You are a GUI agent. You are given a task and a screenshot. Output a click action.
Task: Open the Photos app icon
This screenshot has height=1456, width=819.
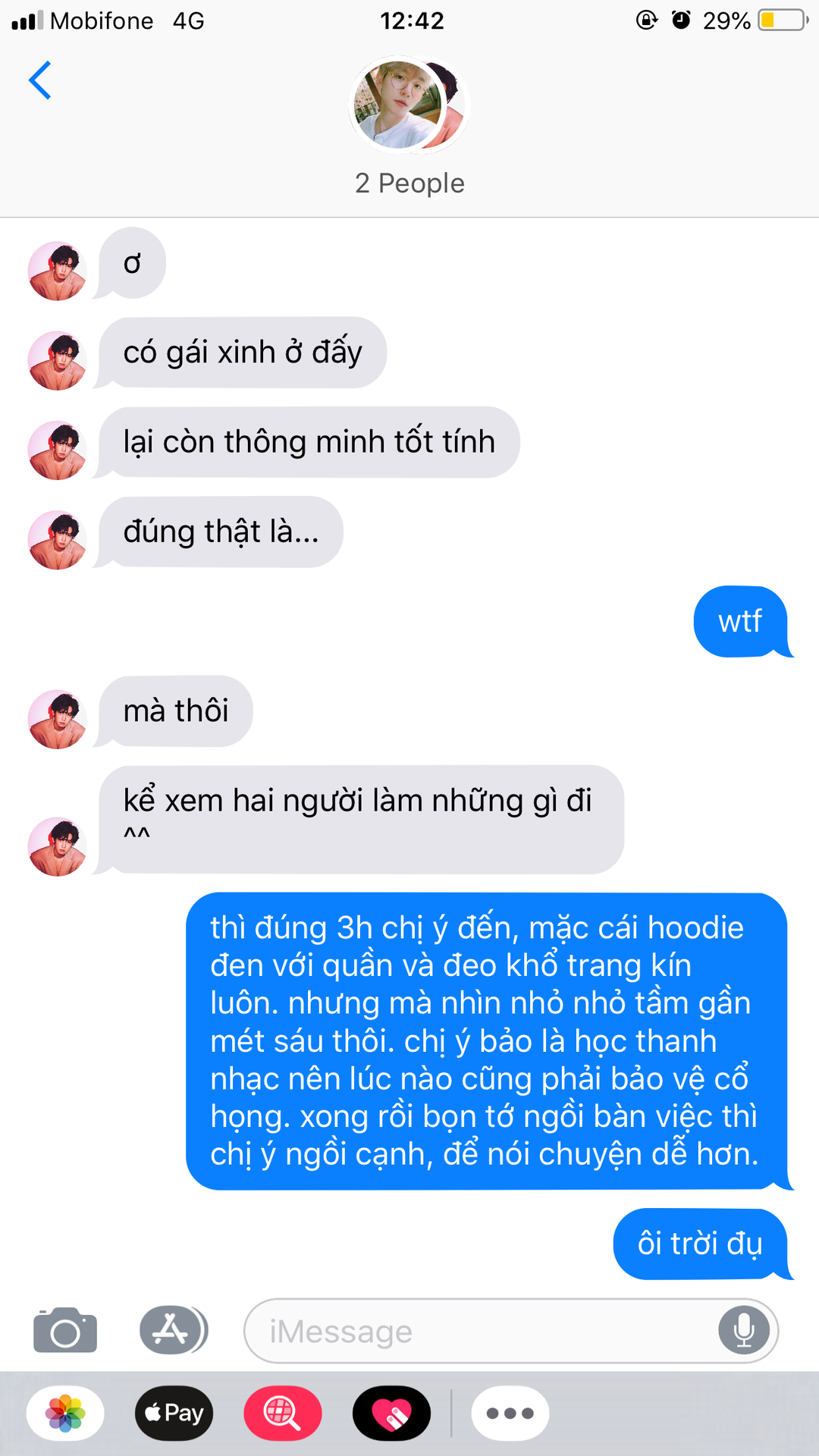[x=65, y=1413]
